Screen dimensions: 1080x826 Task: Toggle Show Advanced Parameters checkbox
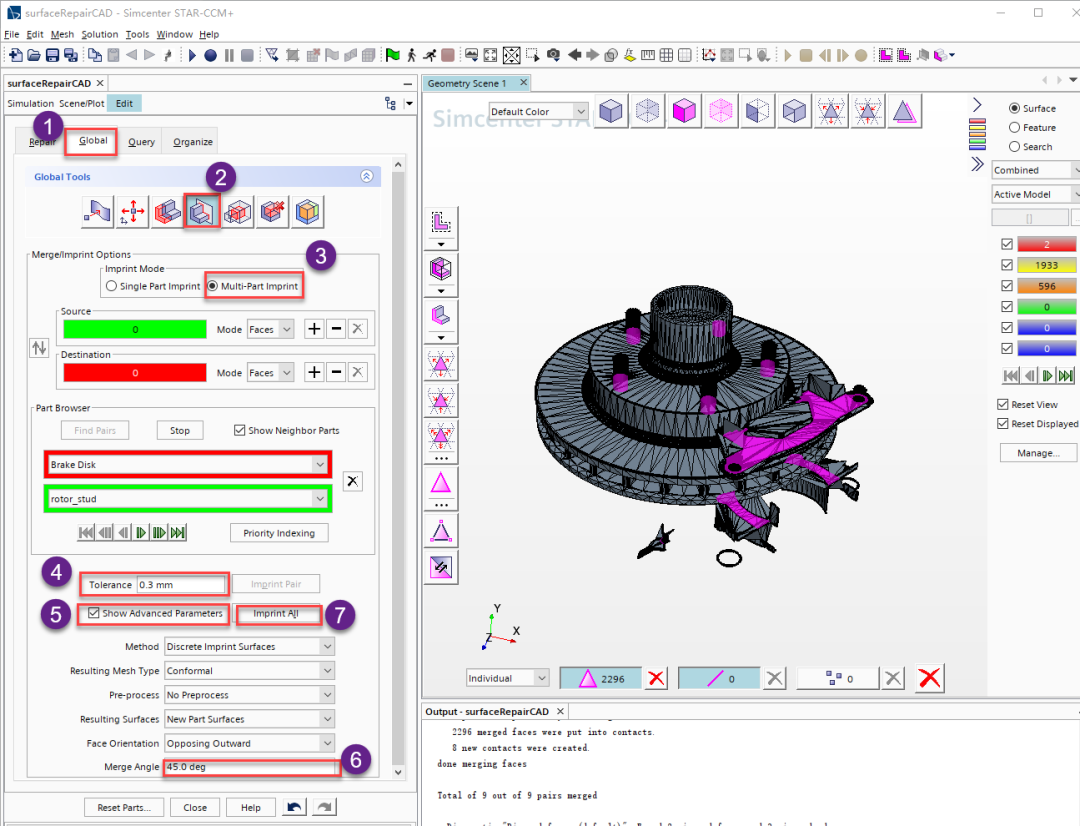click(x=94, y=612)
